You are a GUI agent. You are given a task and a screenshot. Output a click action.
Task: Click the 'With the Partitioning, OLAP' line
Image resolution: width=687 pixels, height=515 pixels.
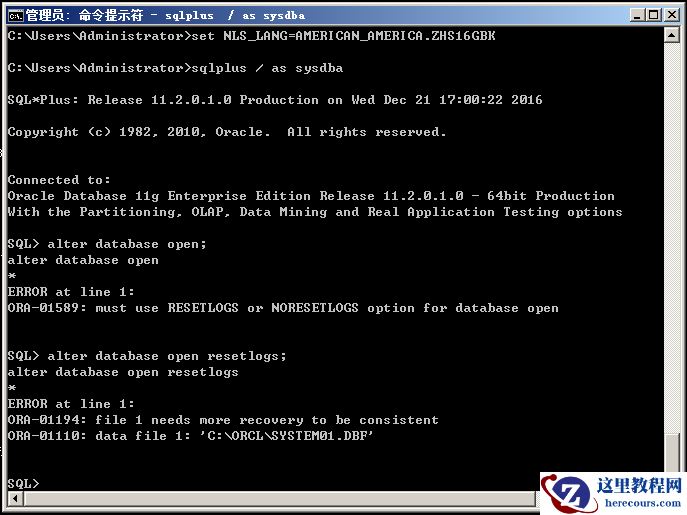pyautogui.click(x=315, y=212)
